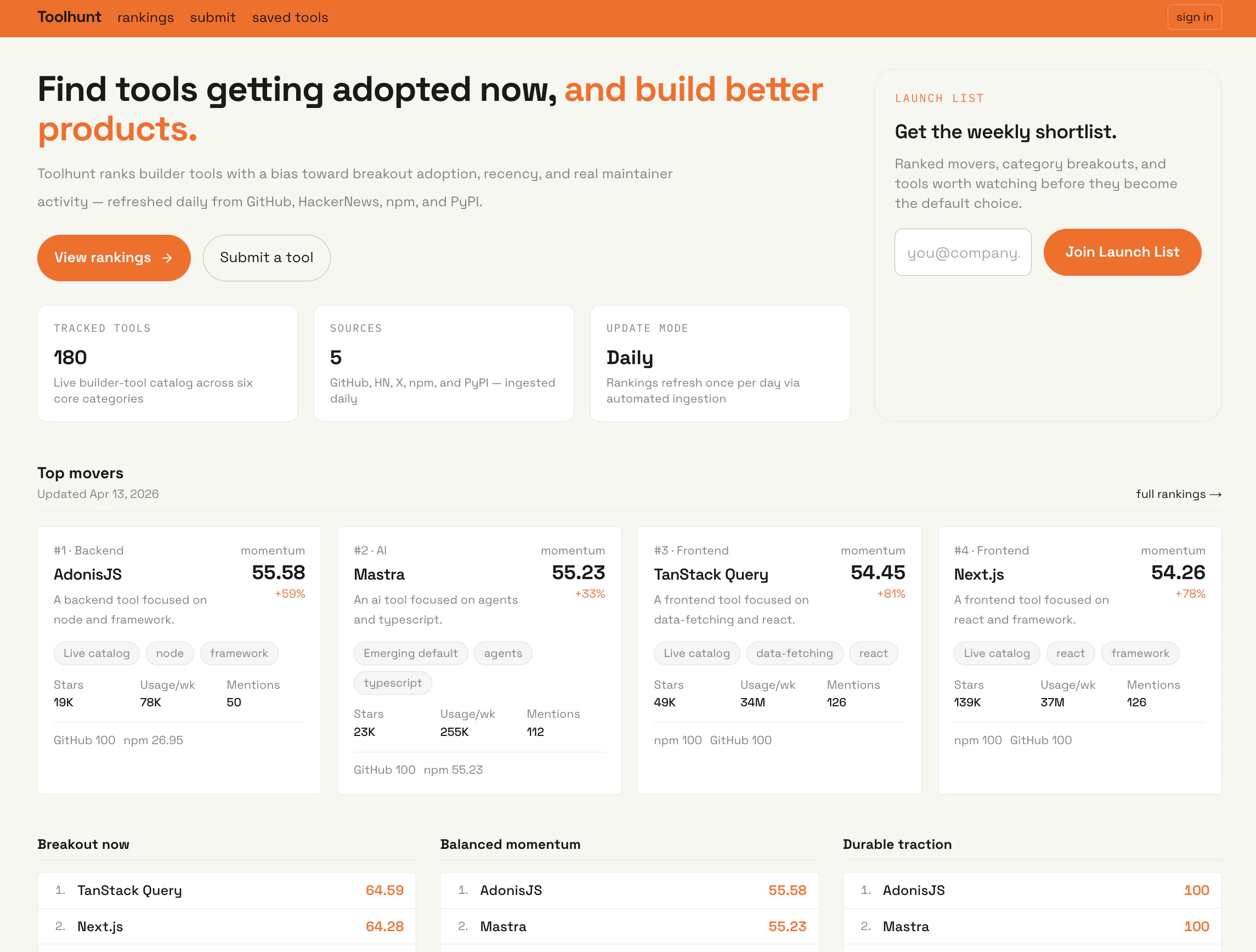Click Submit a tool button
Image resolution: width=1256 pixels, height=952 pixels.
click(x=267, y=258)
